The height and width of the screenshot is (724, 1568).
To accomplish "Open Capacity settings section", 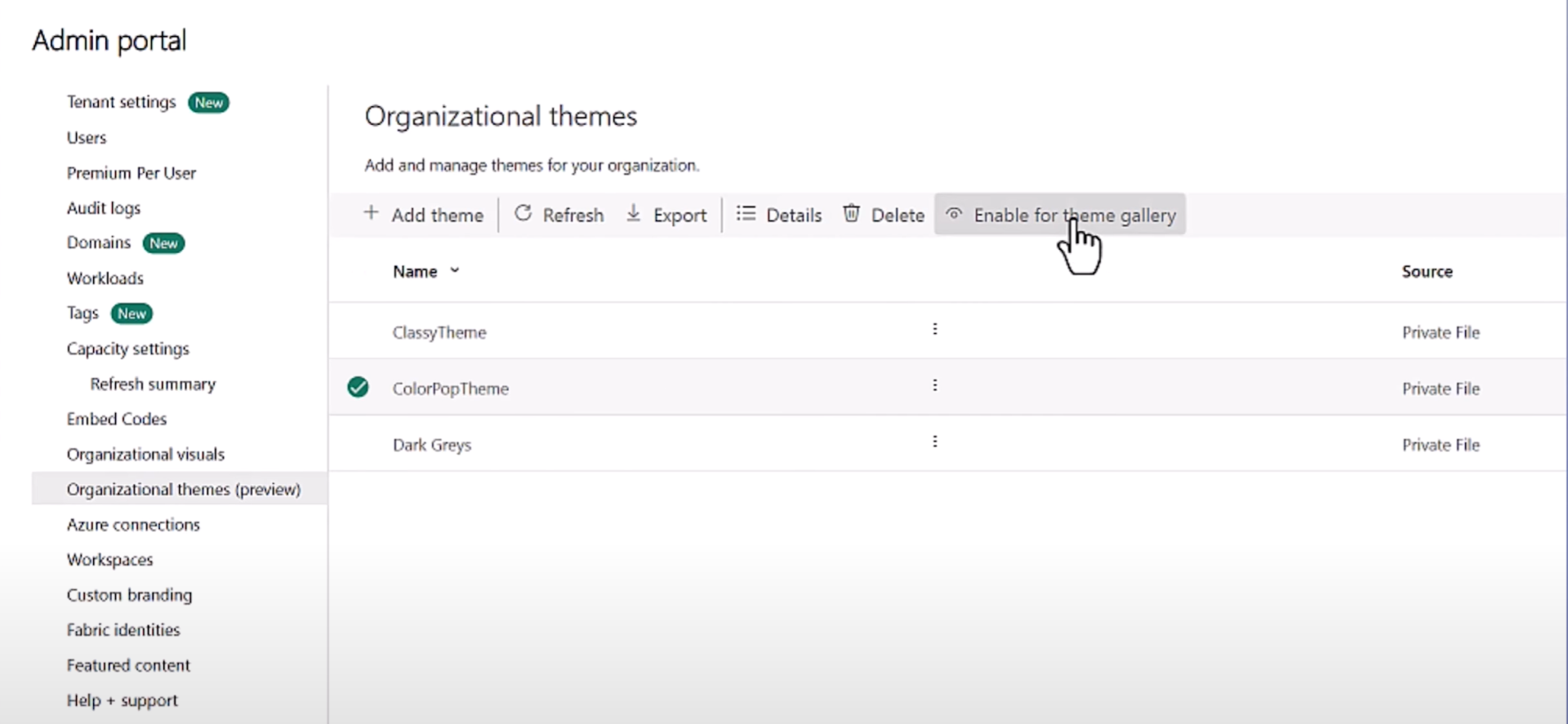I will 127,349.
